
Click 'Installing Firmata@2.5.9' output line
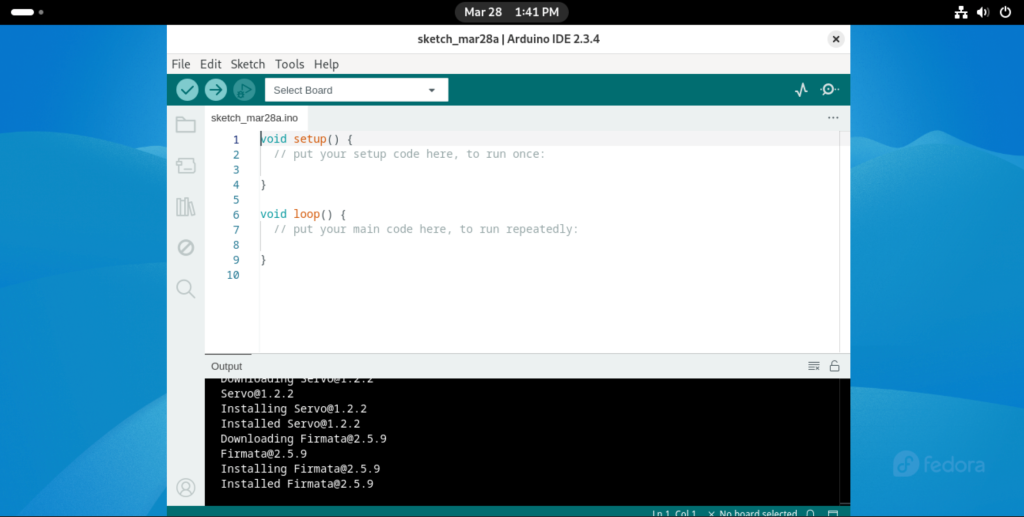[300, 469]
